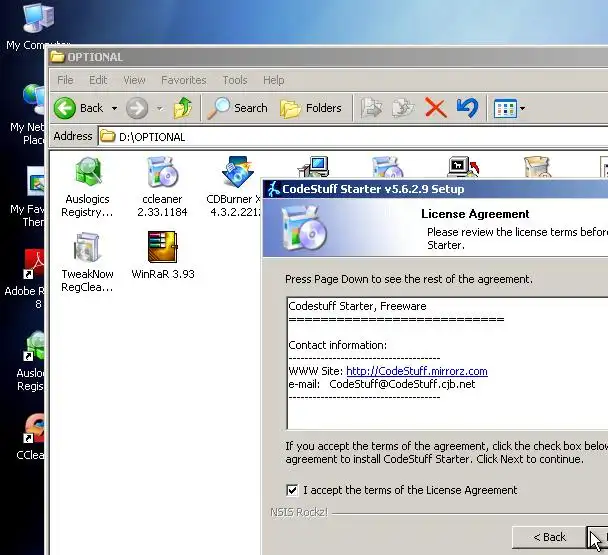
Task: Open the Forward history dropdown arrow
Action: pos(160,108)
